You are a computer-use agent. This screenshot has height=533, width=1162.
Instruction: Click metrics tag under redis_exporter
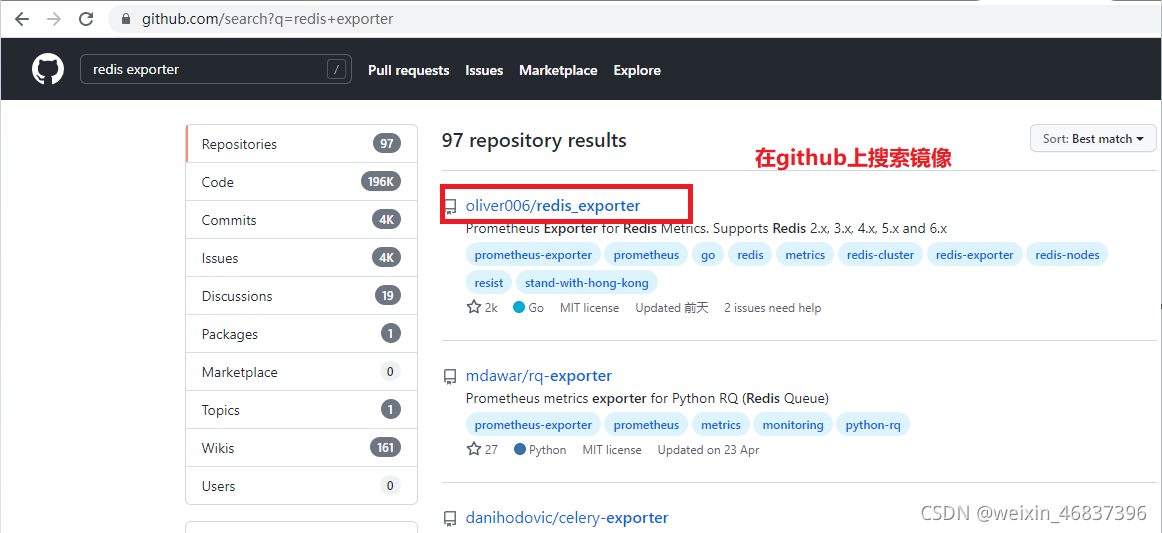pos(805,255)
